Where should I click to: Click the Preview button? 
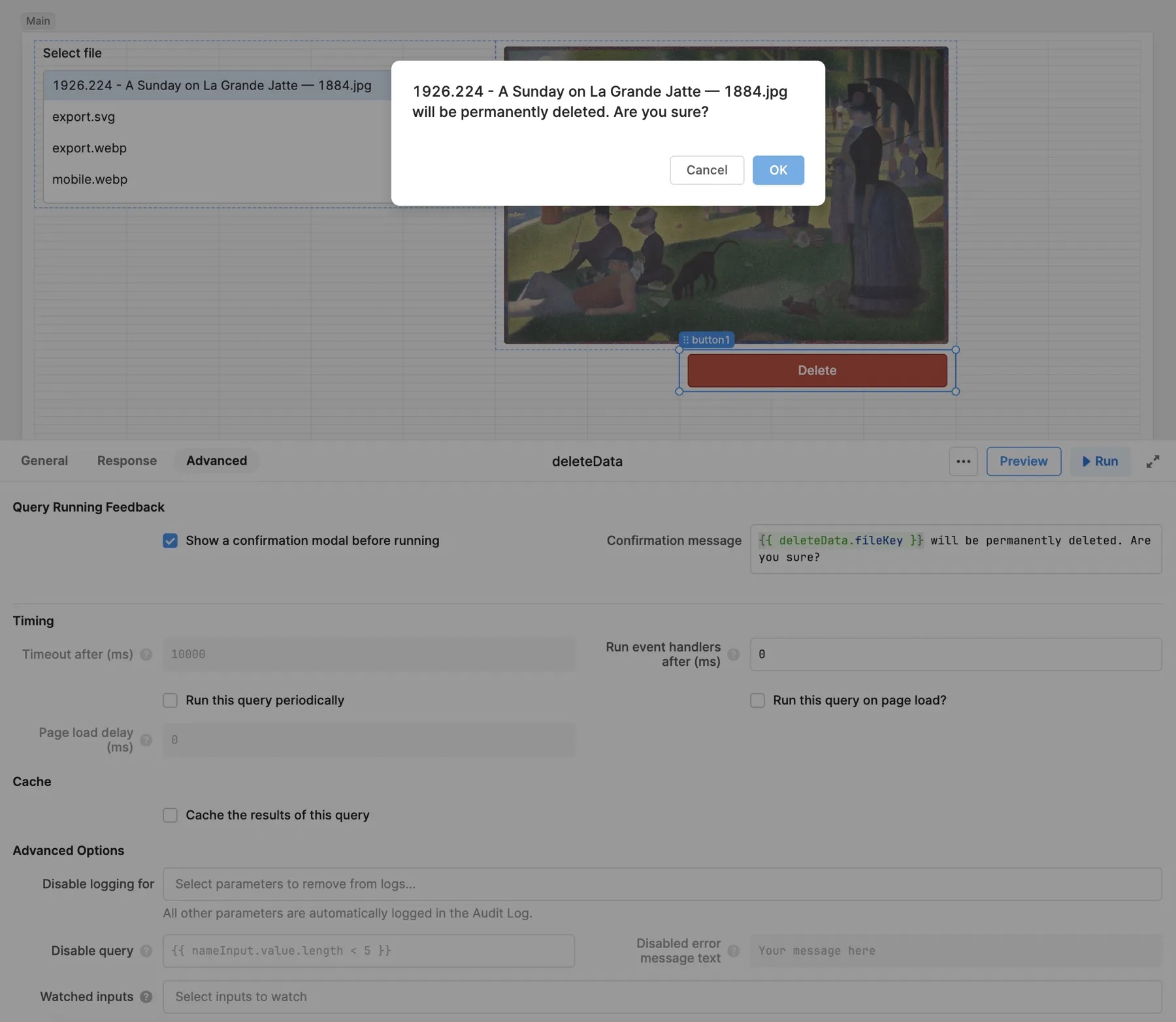pyautogui.click(x=1024, y=461)
